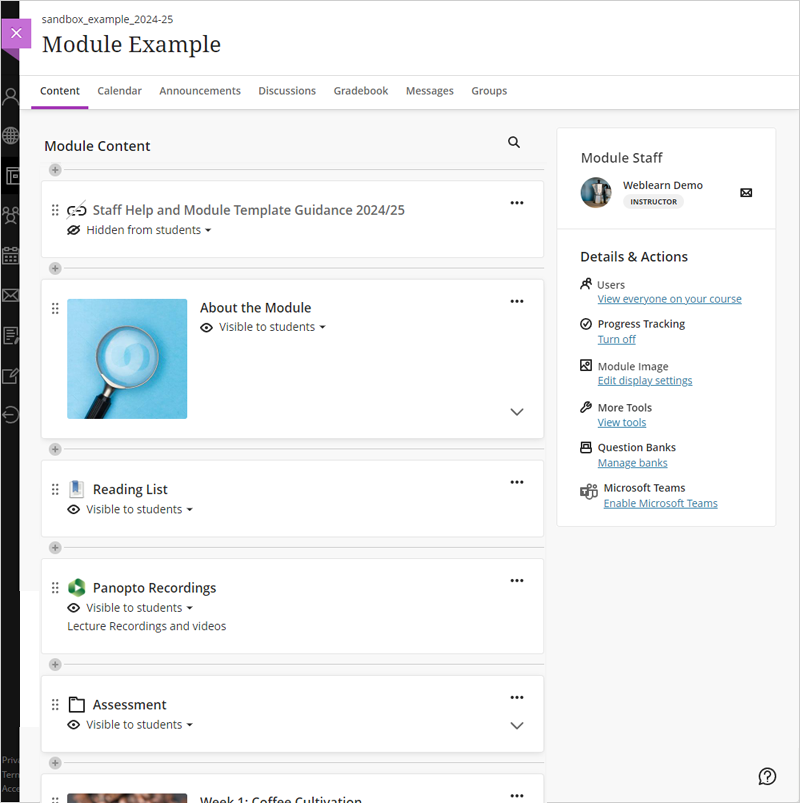Close the module with the purple X
The height and width of the screenshot is (803, 800).
point(16,33)
